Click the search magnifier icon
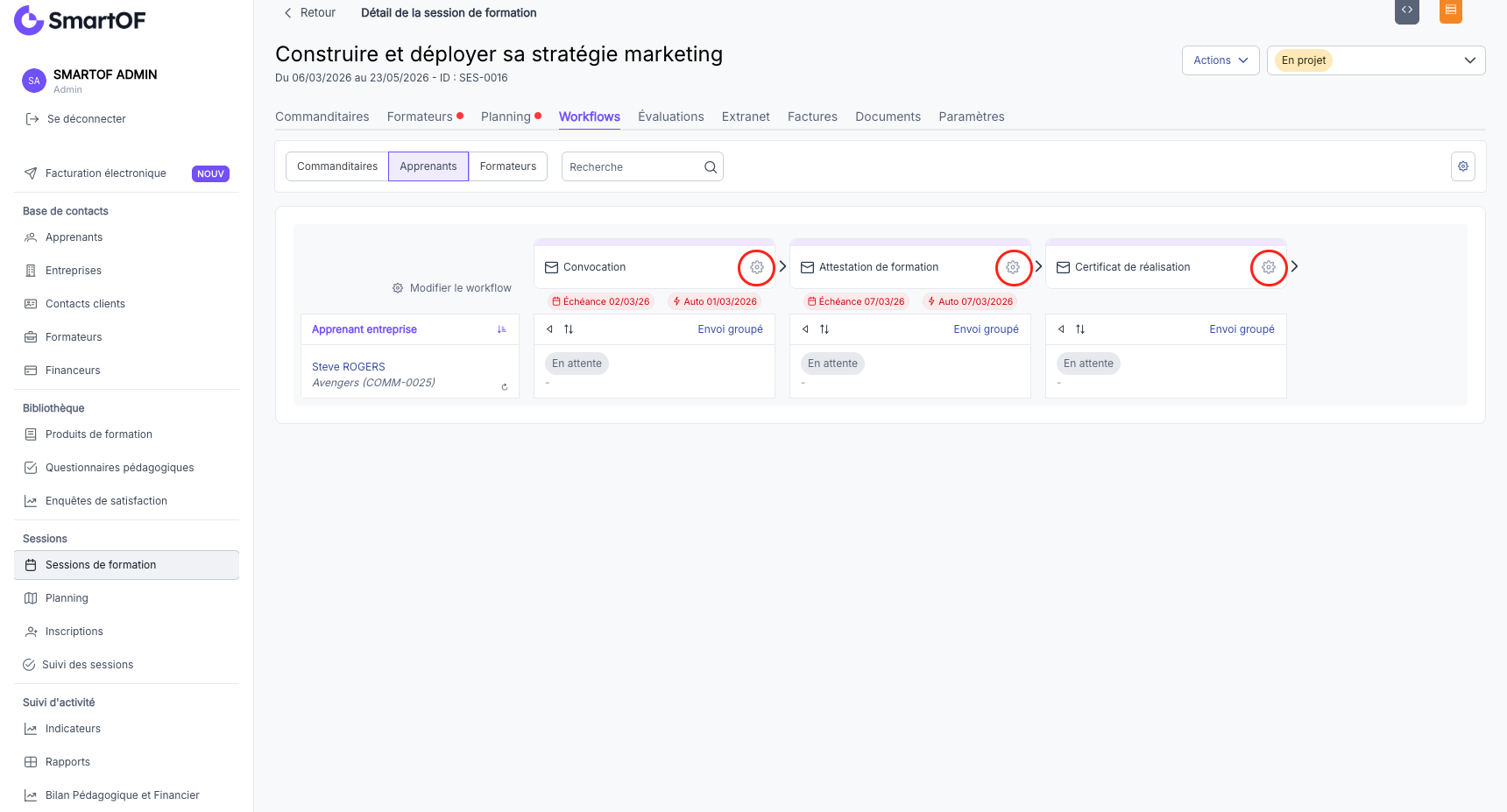 711,166
